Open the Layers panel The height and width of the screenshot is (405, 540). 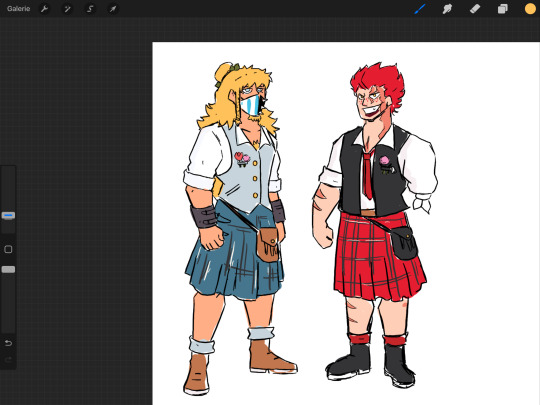(x=502, y=9)
